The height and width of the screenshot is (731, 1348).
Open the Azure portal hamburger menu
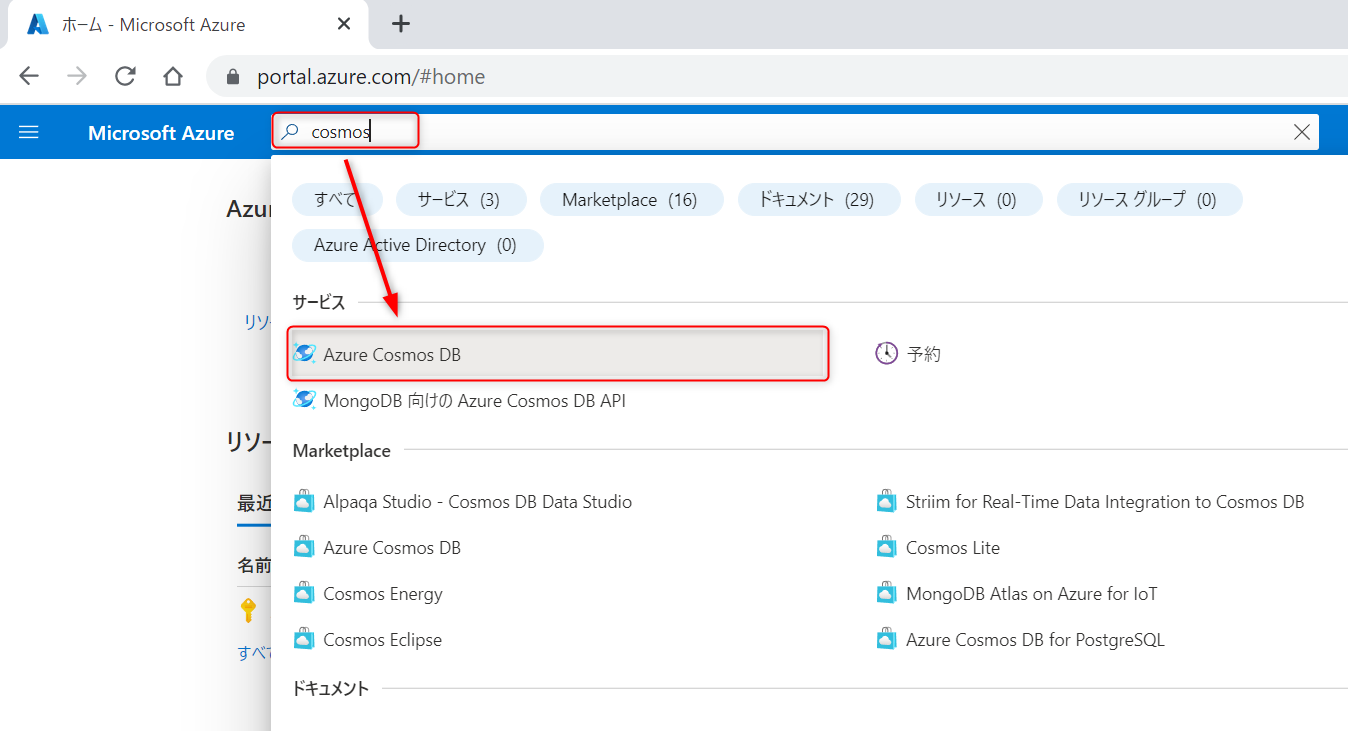(x=28, y=131)
